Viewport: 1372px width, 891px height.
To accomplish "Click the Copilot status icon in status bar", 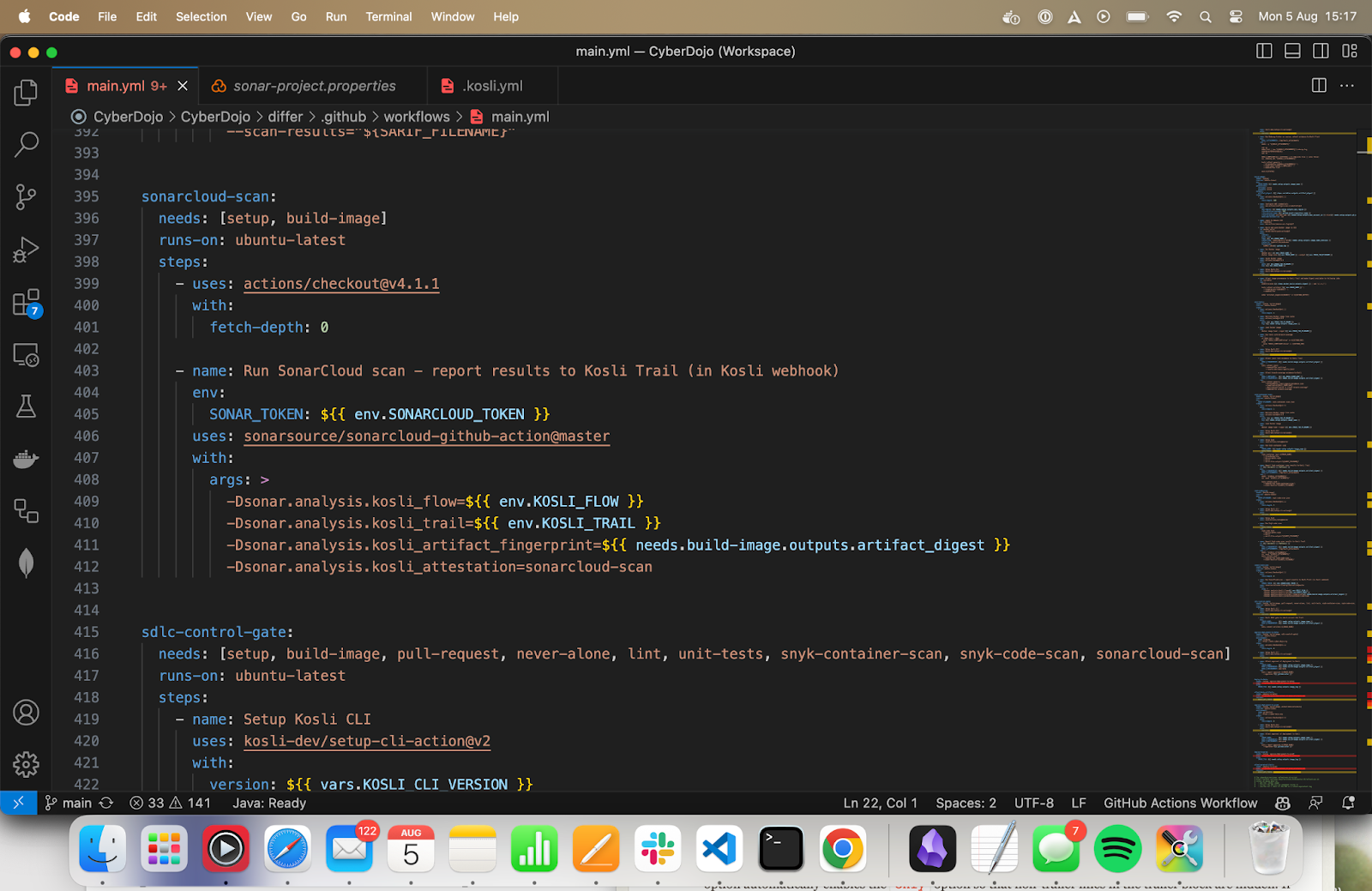I will point(1283,804).
